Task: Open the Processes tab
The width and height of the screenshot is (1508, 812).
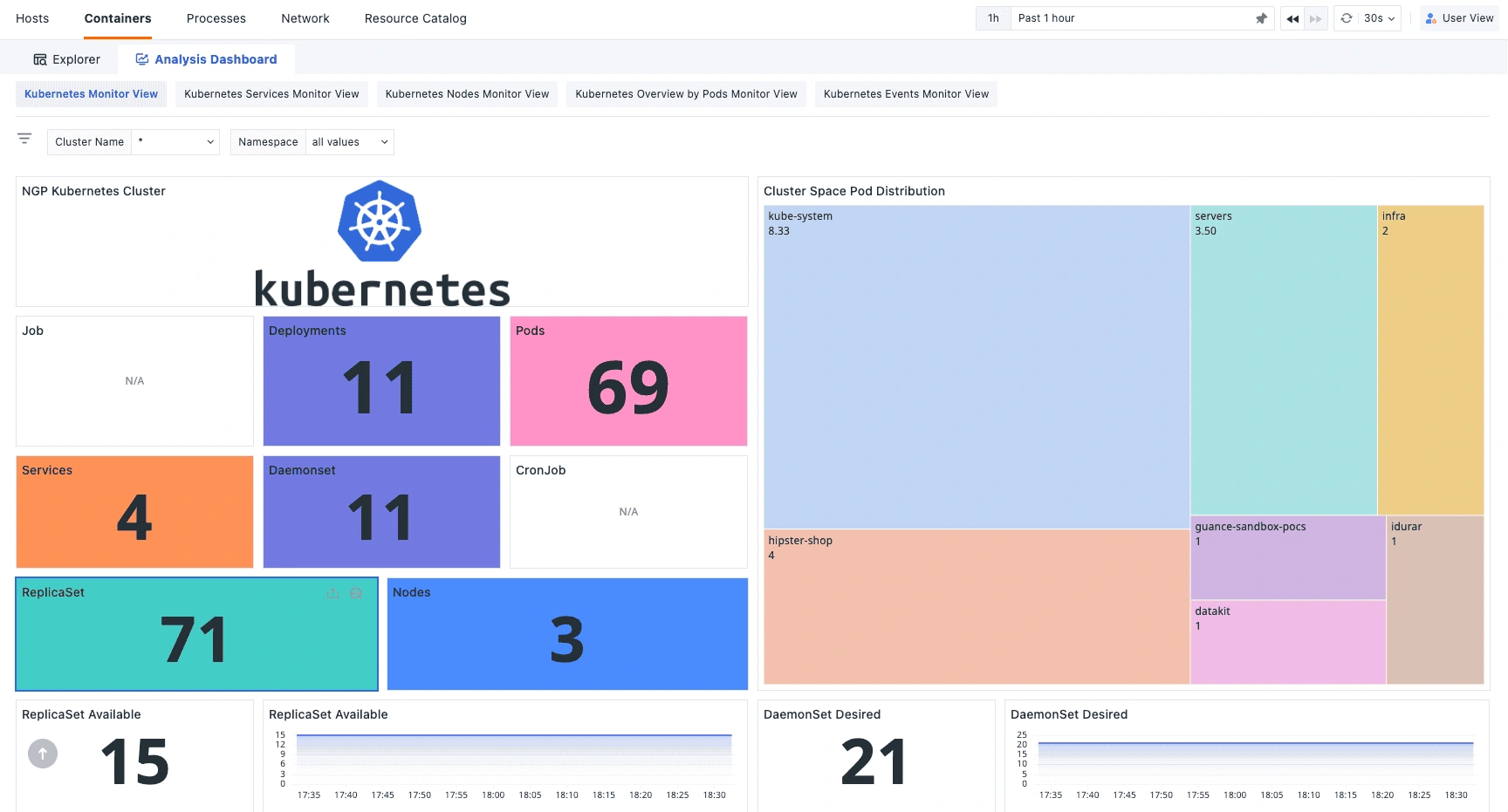Action: tap(216, 18)
